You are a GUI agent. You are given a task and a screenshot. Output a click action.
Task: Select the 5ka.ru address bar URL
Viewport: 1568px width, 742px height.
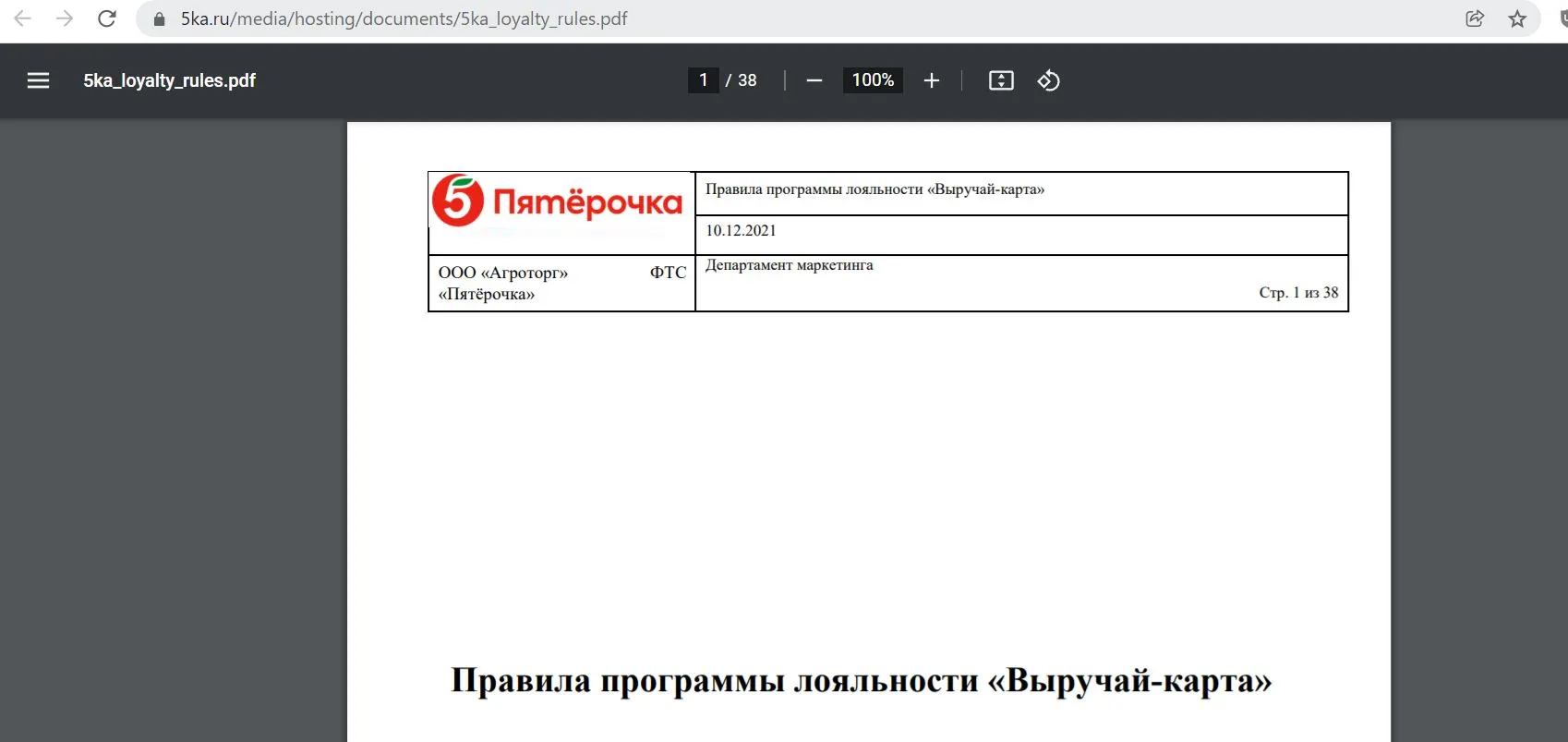[404, 18]
